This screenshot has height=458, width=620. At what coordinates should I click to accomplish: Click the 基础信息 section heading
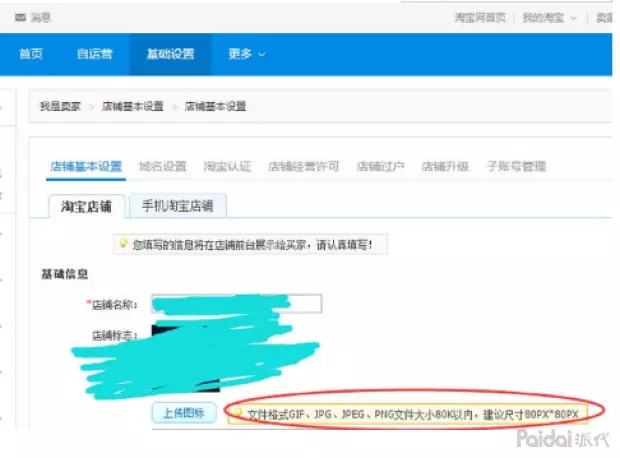[65, 274]
